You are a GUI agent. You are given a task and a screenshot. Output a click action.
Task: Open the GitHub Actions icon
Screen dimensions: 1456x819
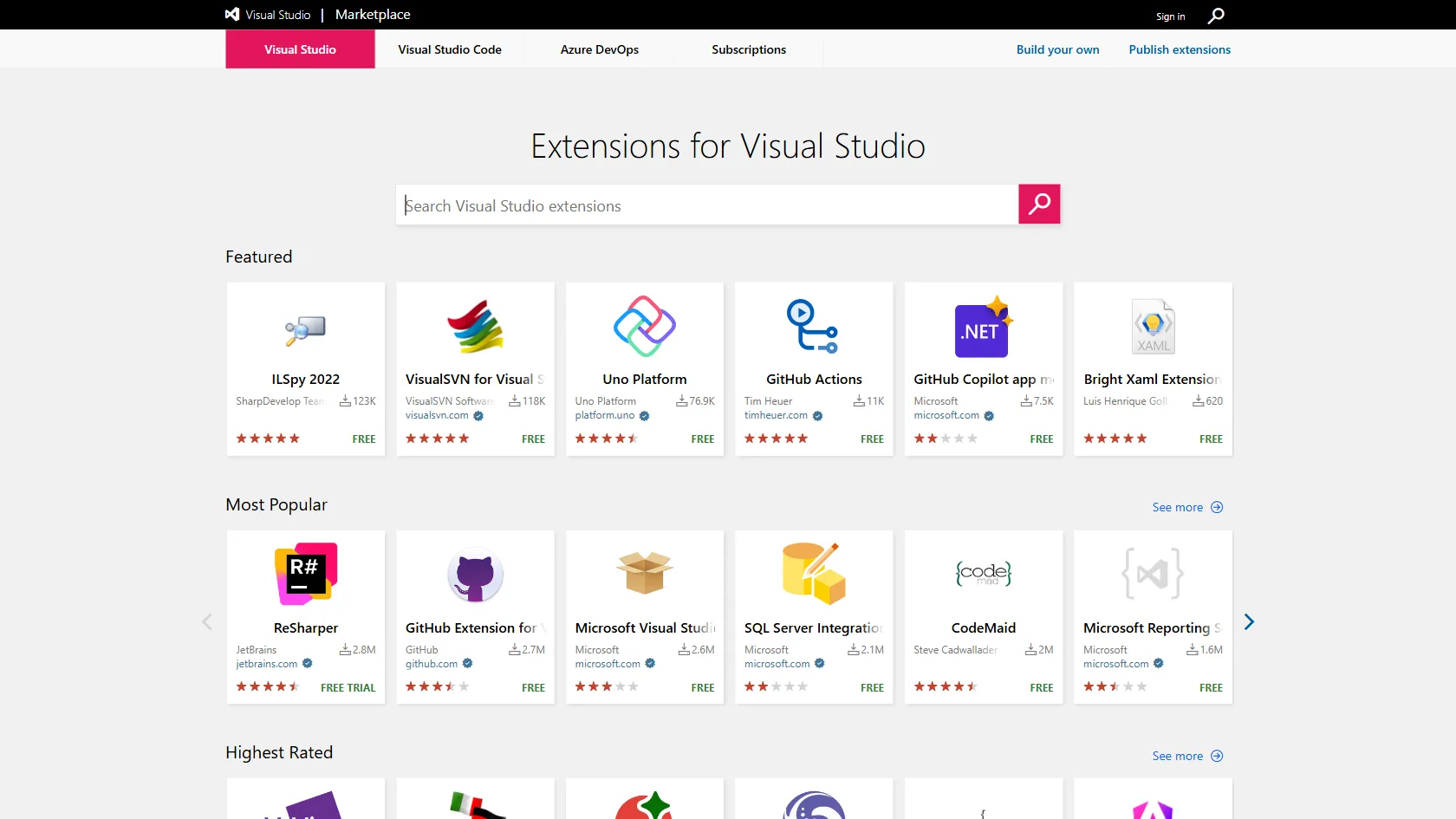[x=813, y=326]
